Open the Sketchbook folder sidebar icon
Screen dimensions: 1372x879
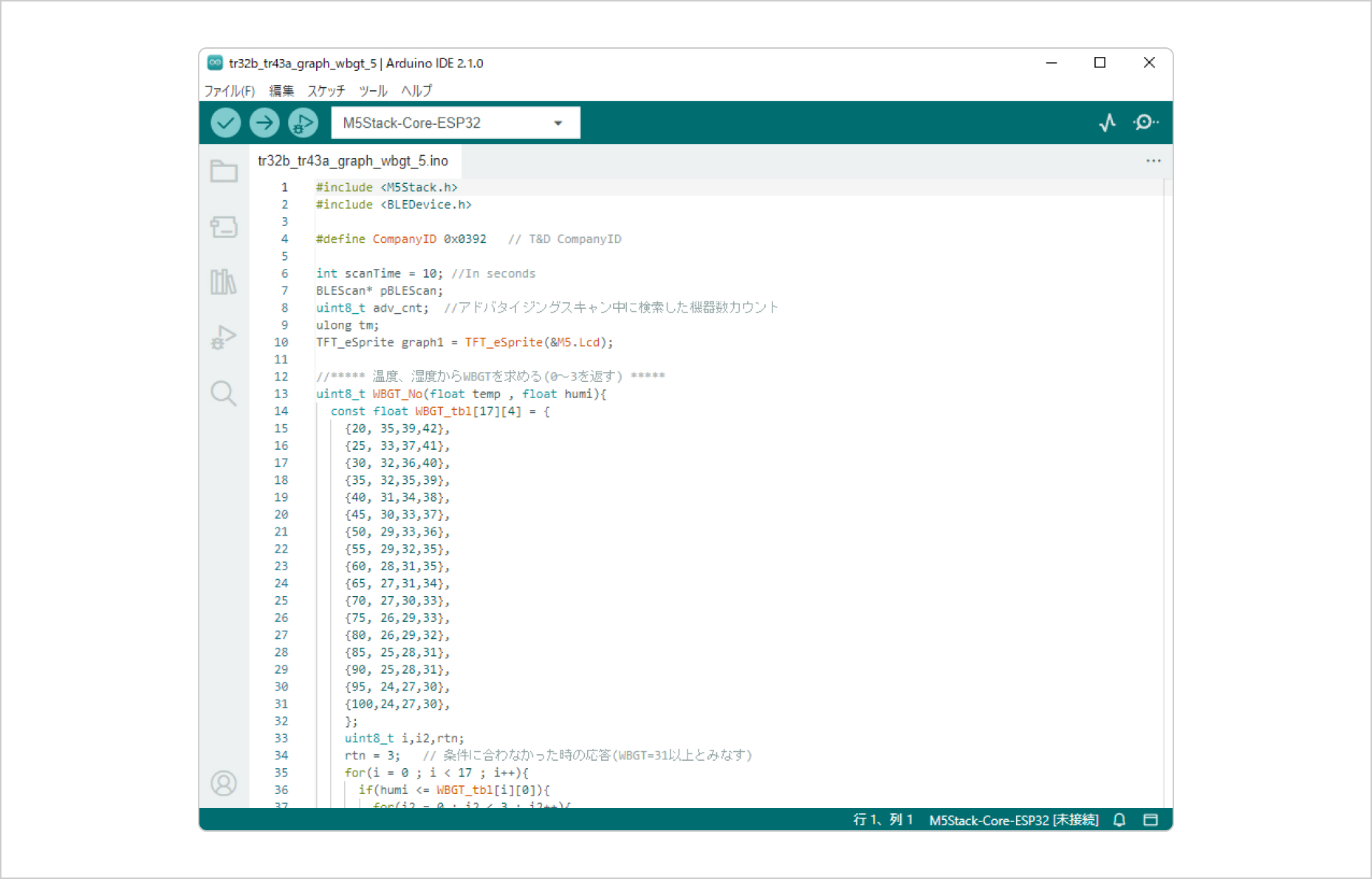click(x=224, y=171)
